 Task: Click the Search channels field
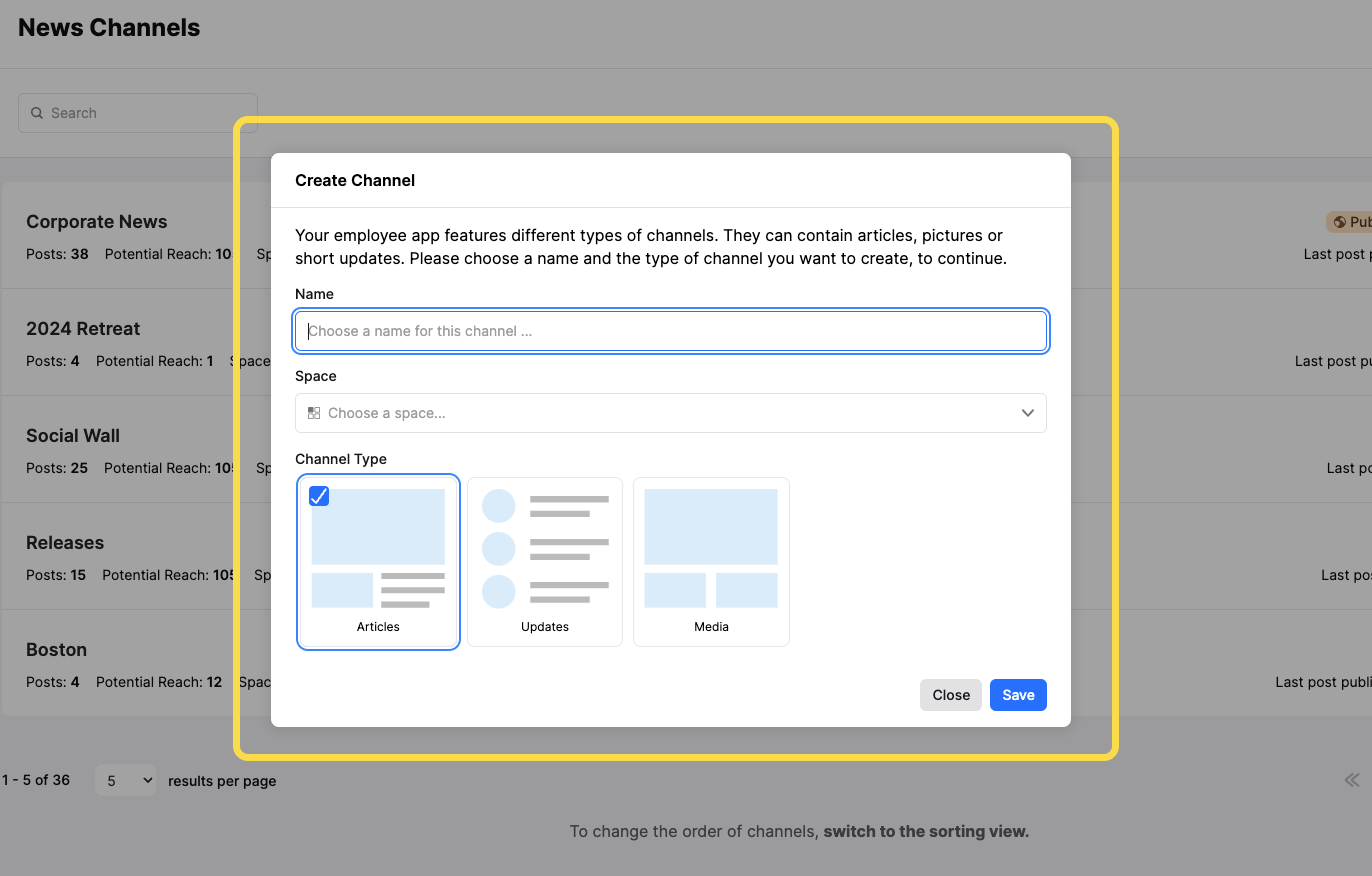pos(138,113)
